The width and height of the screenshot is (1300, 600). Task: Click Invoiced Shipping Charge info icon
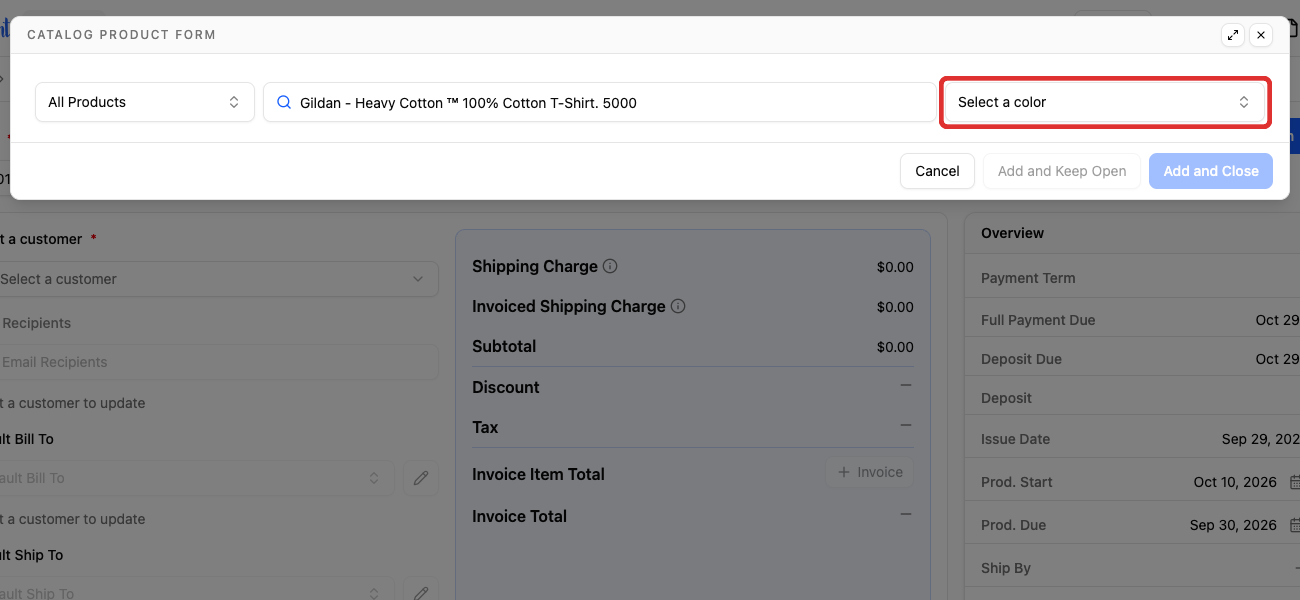[x=678, y=307]
